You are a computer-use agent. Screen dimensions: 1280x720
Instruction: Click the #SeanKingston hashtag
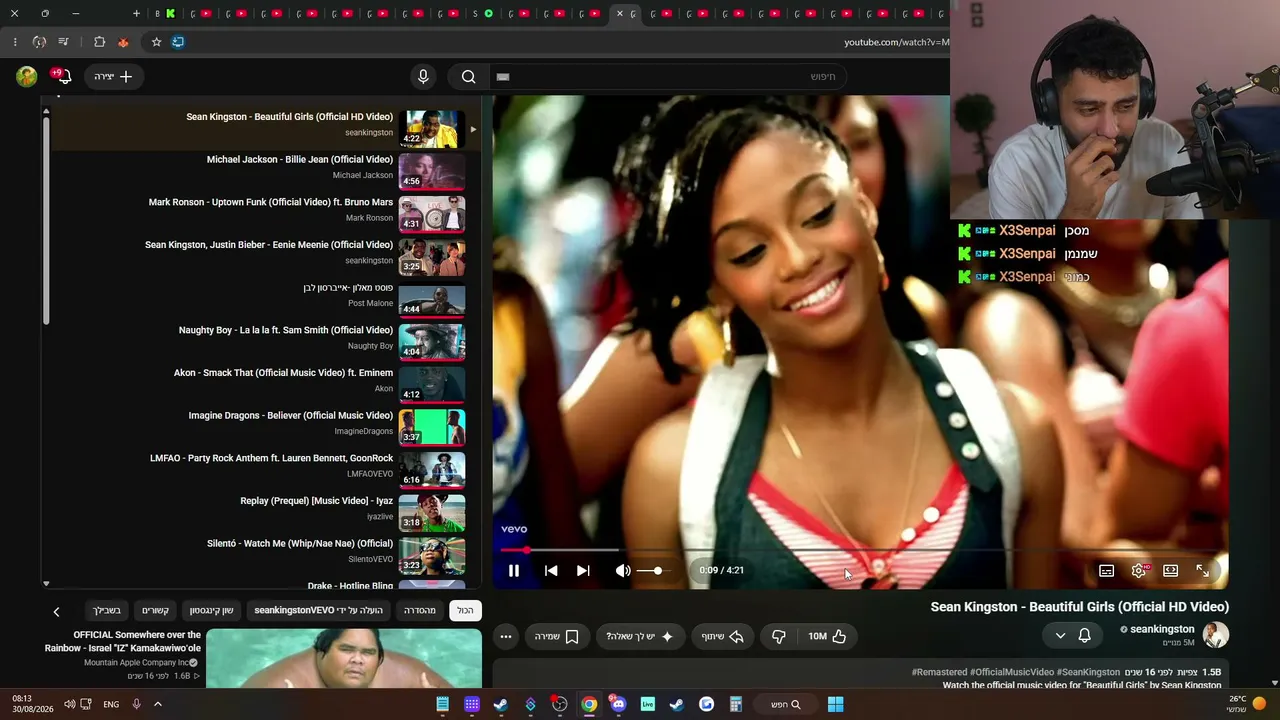tap(1088, 673)
